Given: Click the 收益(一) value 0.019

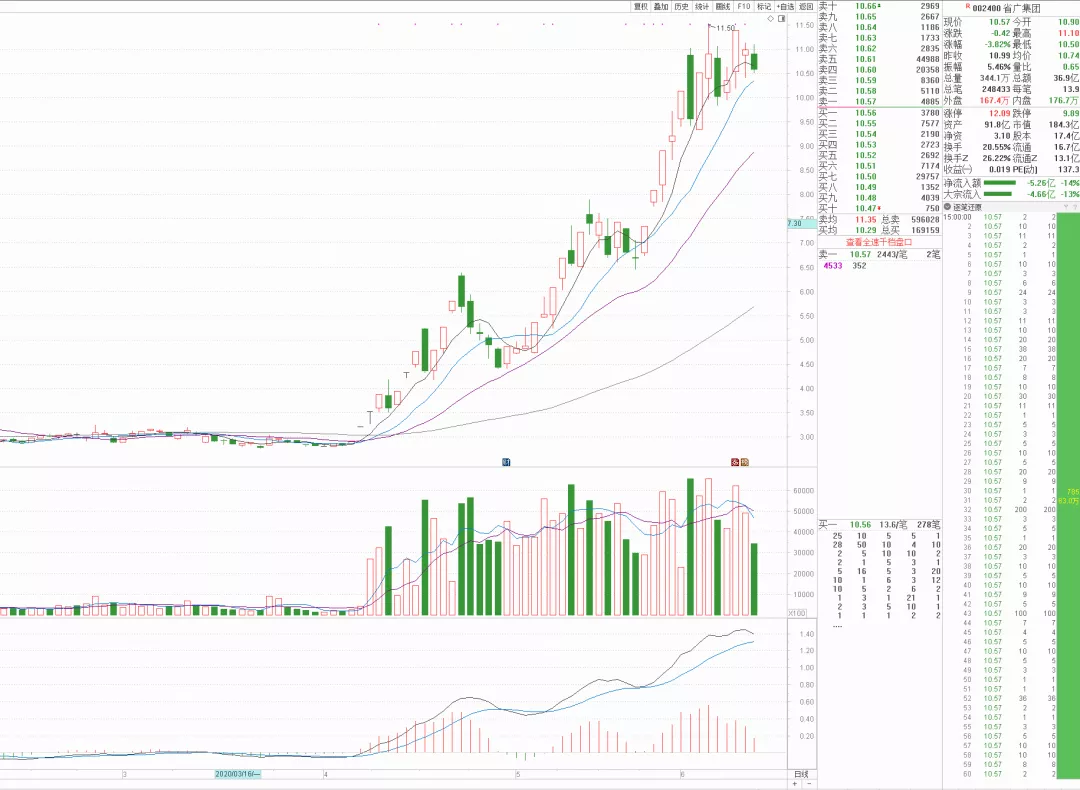Looking at the screenshot, I should click(1000, 169).
